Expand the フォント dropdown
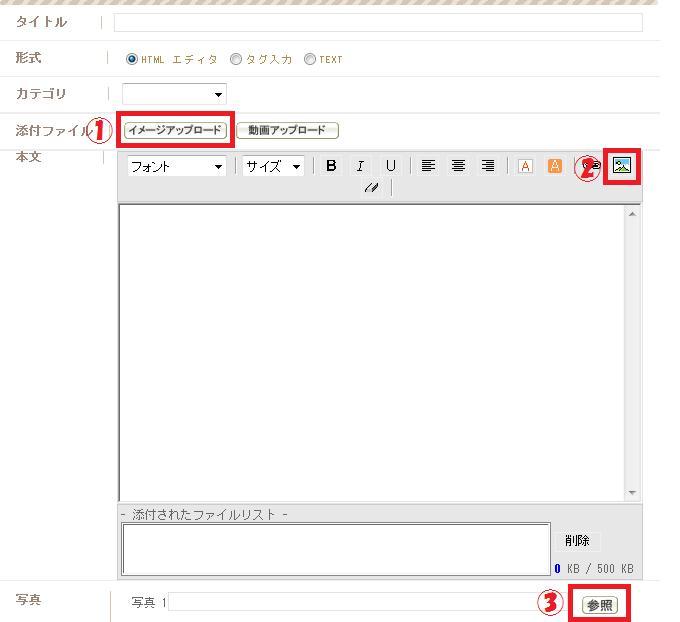Image resolution: width=680 pixels, height=622 pixels. point(176,166)
